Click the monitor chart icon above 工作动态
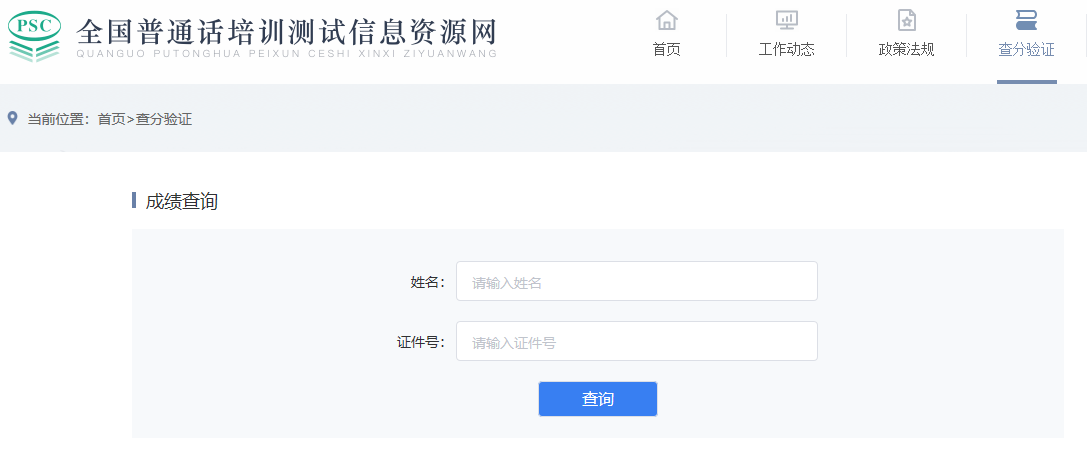This screenshot has height=450, width=1087. click(x=786, y=20)
